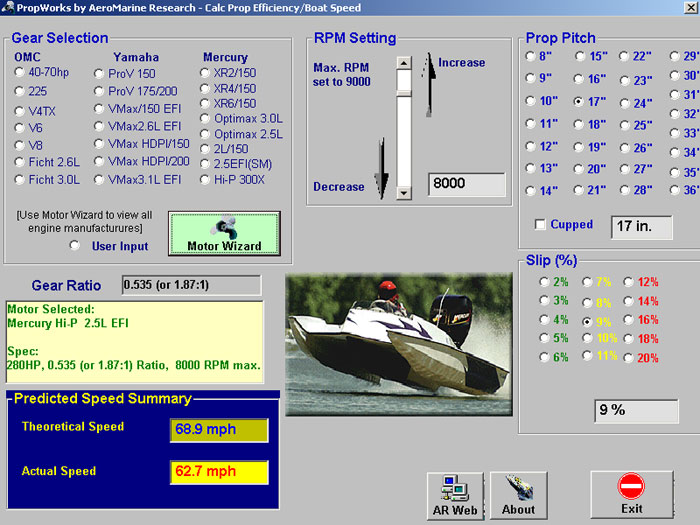Screen dimensions: 700x525
Task: Set slip to 2%
Action: click(544, 282)
